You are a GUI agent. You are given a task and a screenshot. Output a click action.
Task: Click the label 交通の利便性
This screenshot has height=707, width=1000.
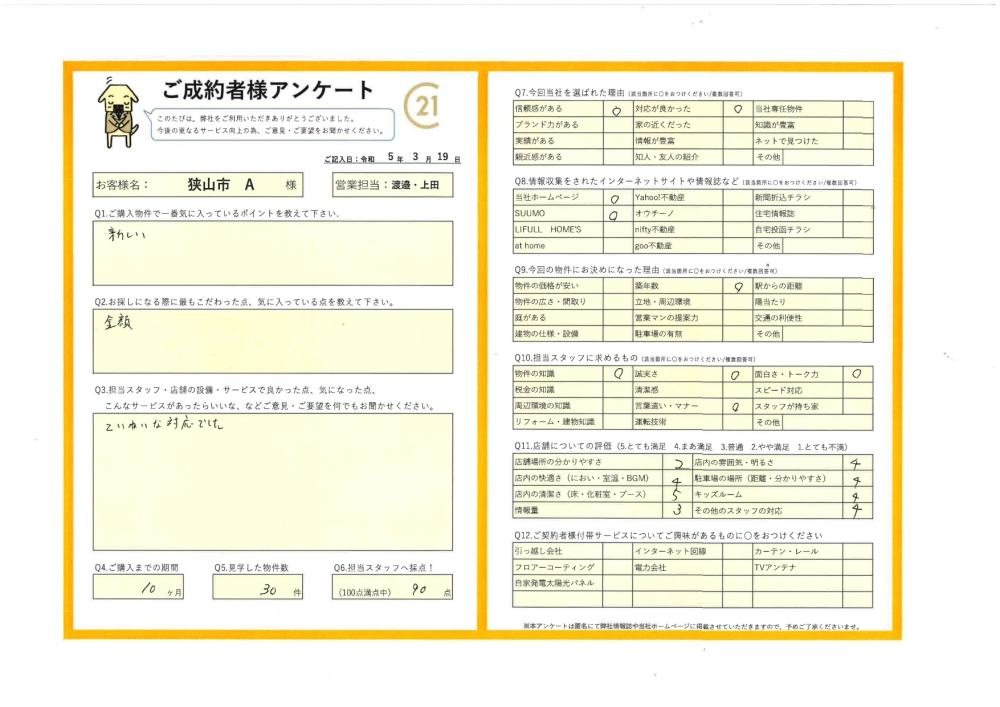[778, 317]
